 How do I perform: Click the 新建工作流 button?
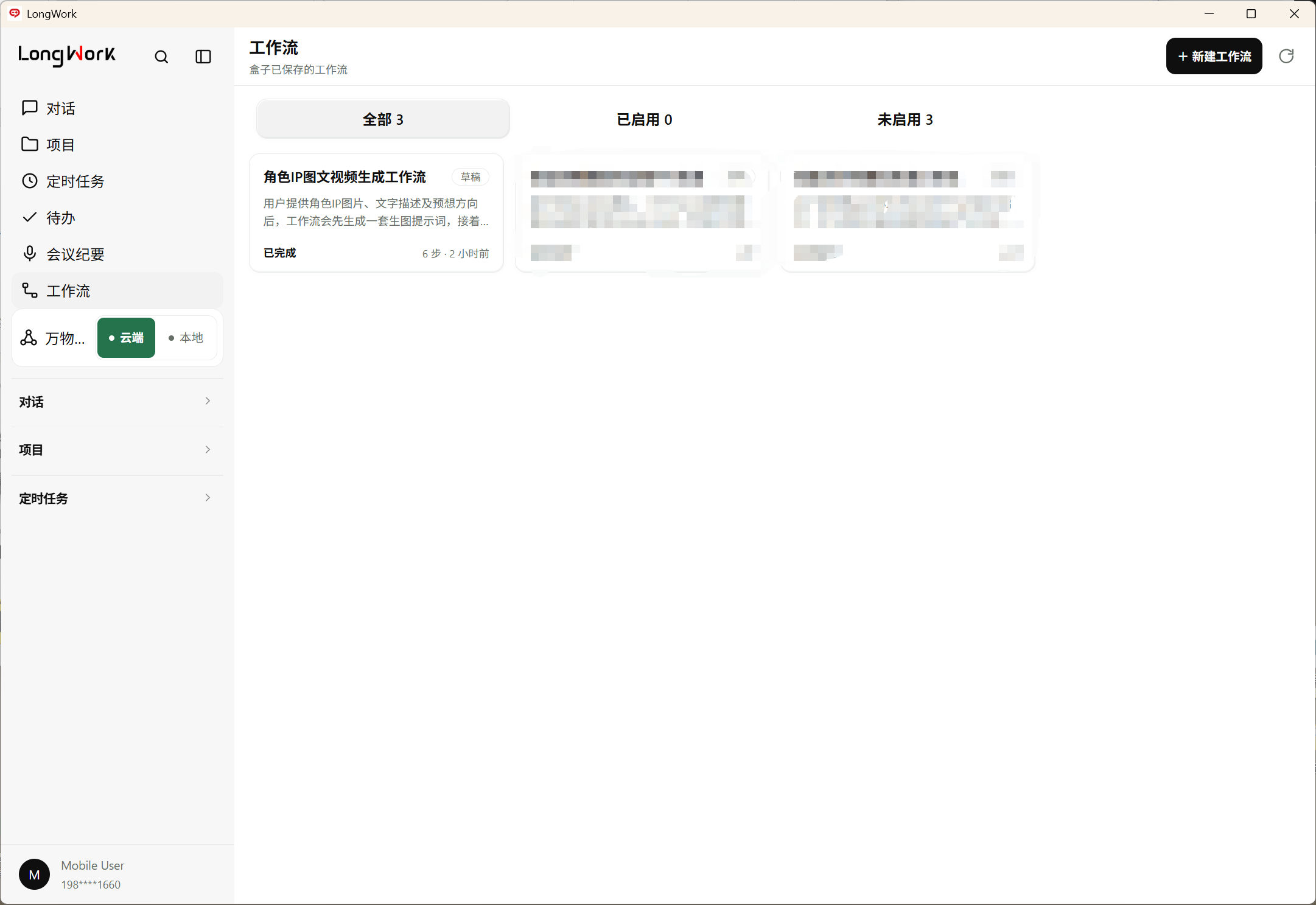click(x=1214, y=57)
